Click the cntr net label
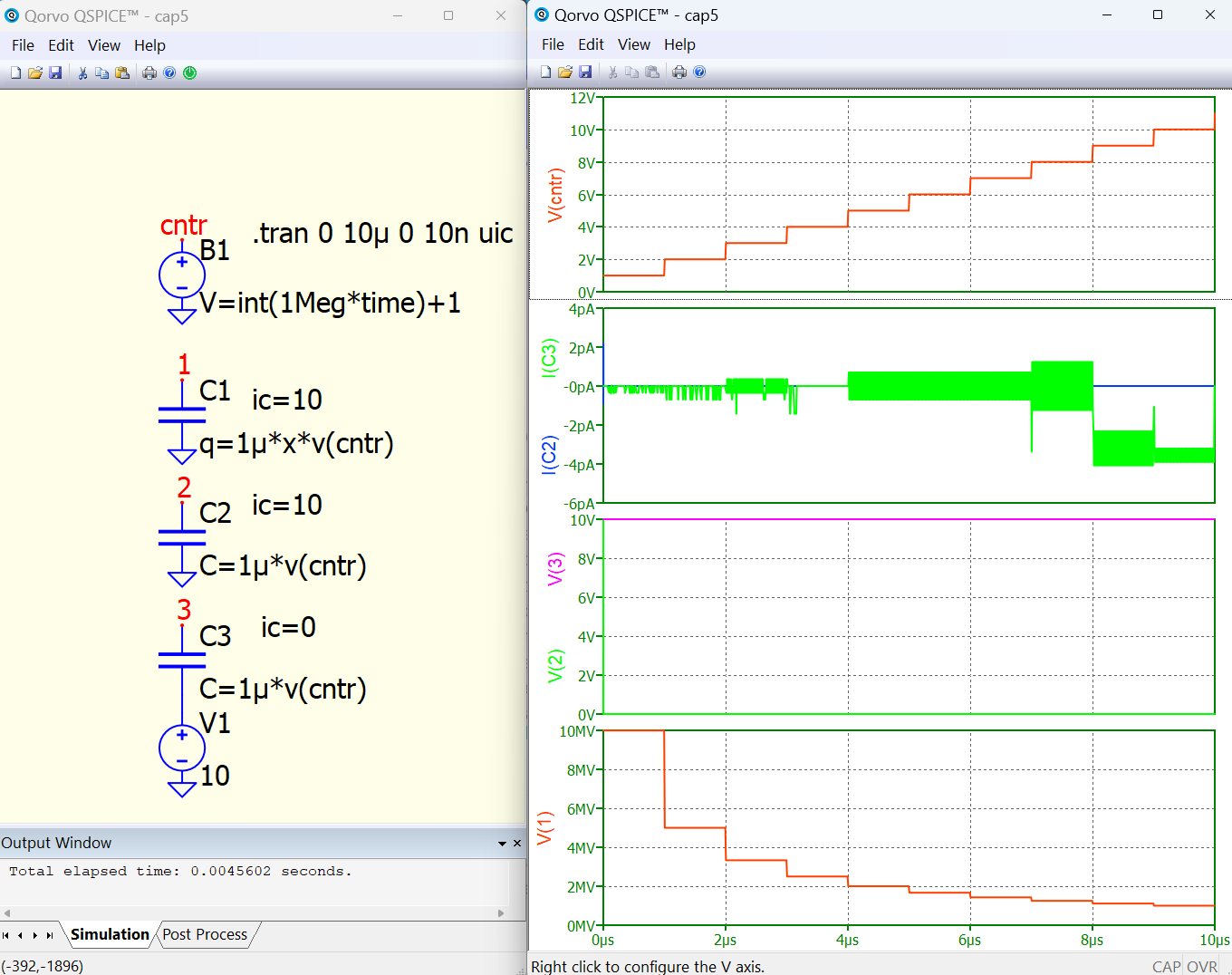This screenshot has height=975, width=1232. tap(184, 225)
